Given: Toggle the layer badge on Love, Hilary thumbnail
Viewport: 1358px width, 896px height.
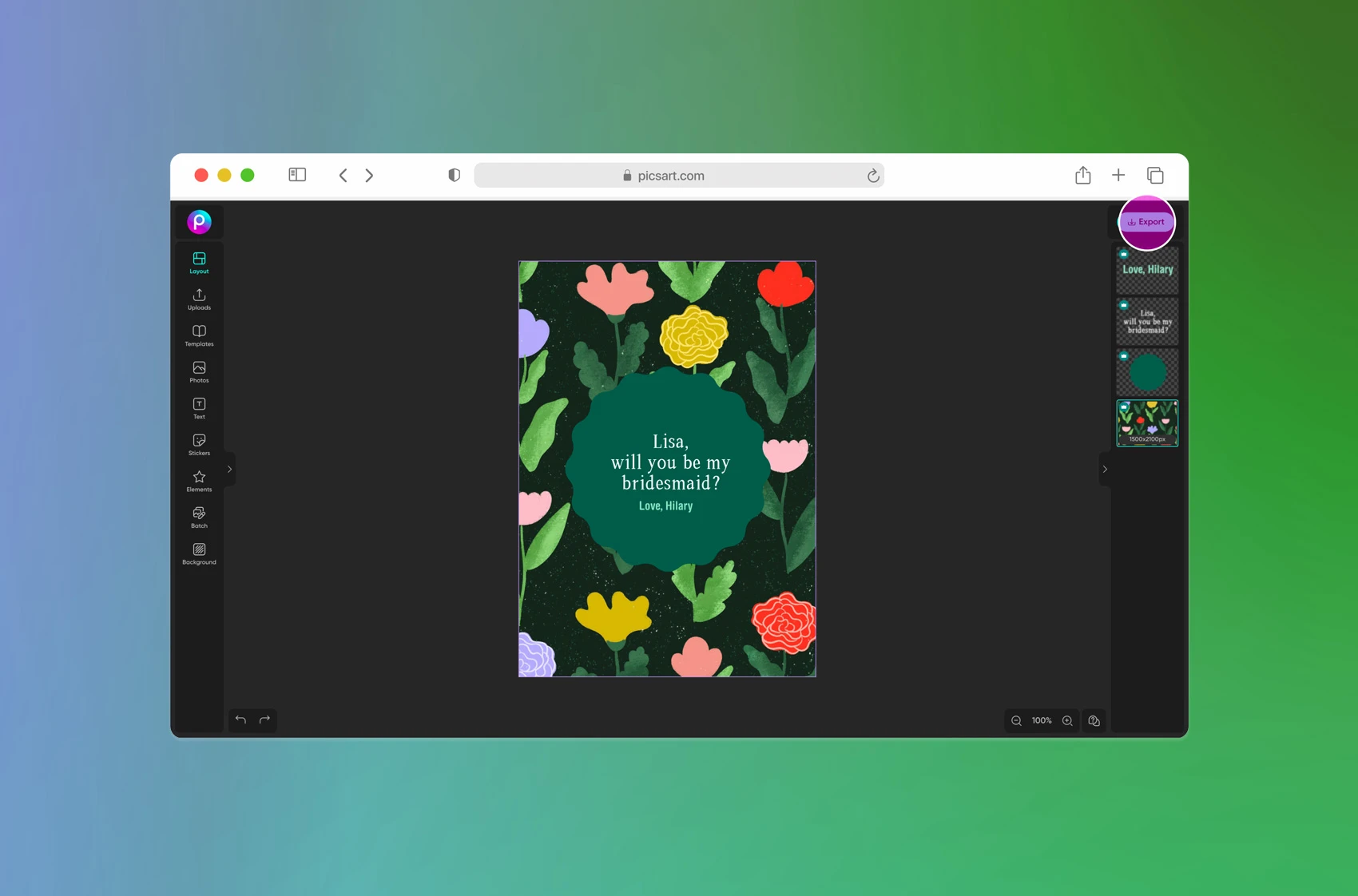Looking at the screenshot, I should (x=1124, y=255).
